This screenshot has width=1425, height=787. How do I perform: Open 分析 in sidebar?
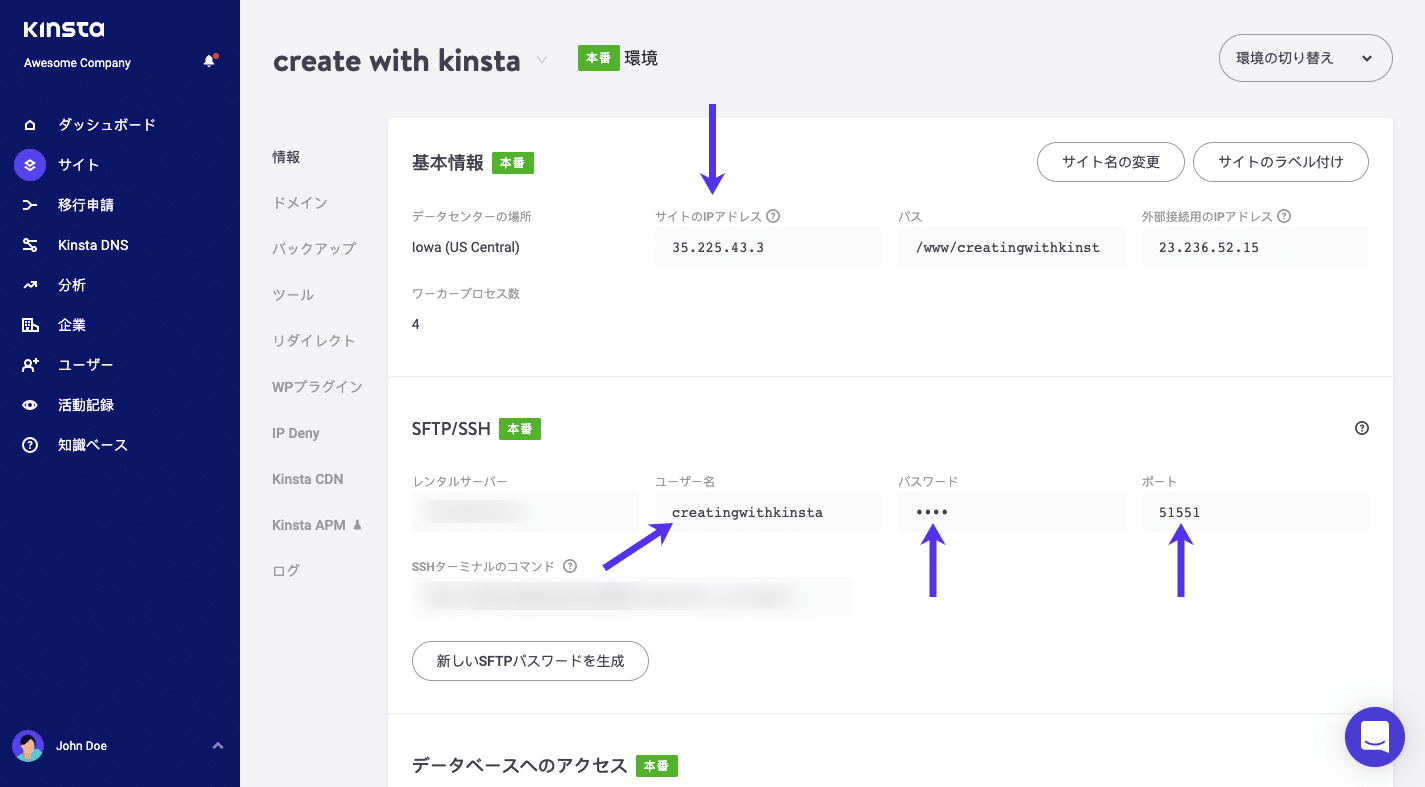point(72,285)
